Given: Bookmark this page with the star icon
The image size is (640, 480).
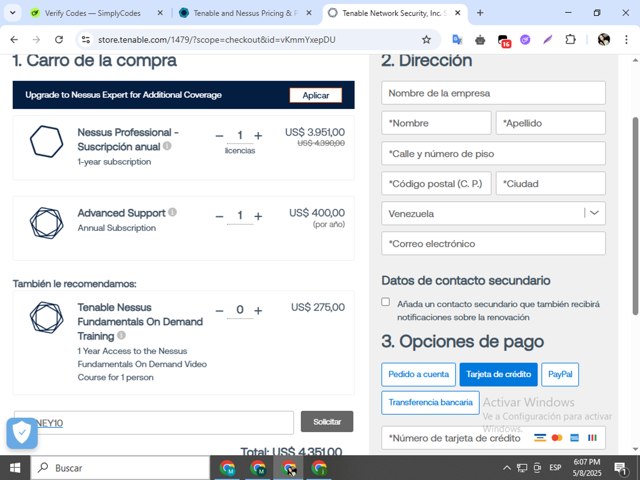Looking at the screenshot, I should pos(426,40).
